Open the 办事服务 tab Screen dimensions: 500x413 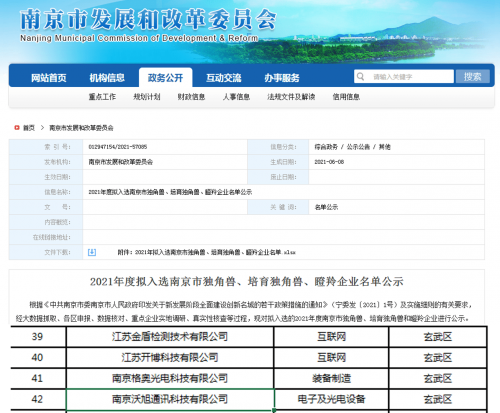[282, 78]
